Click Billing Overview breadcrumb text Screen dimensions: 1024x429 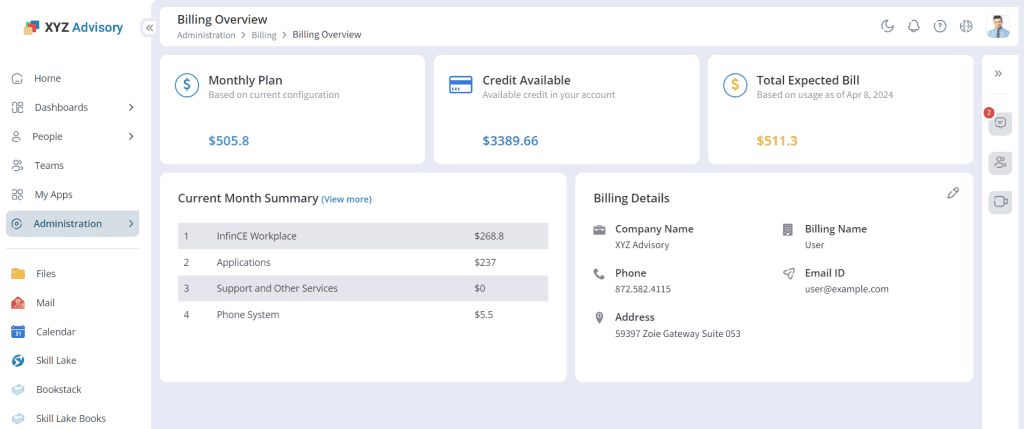pos(327,35)
